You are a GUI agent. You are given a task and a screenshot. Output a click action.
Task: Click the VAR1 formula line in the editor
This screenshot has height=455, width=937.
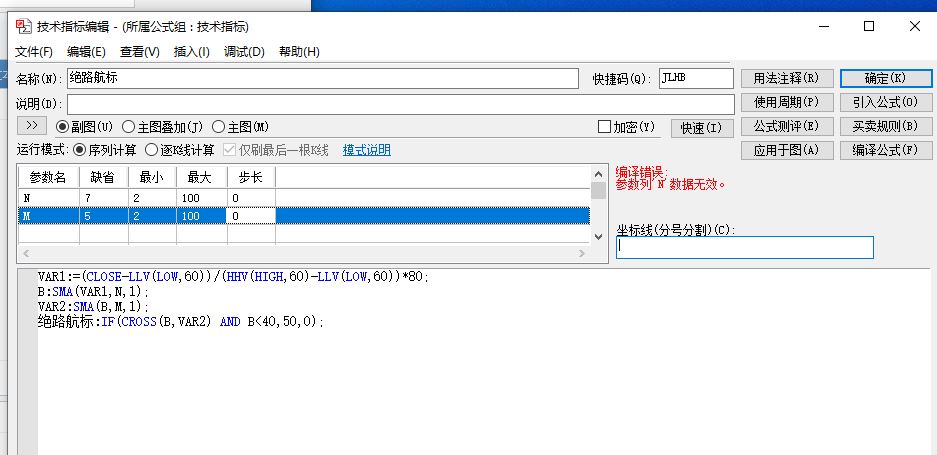click(x=234, y=277)
